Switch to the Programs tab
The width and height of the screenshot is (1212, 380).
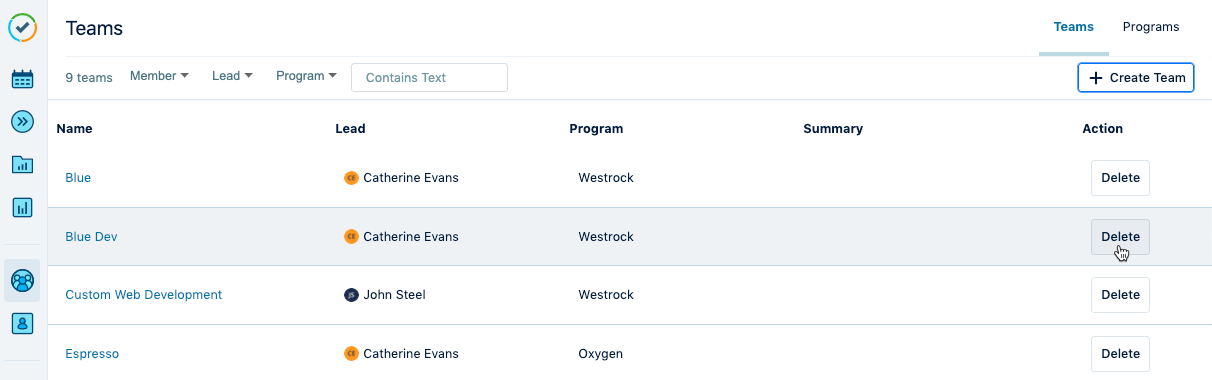coord(1151,27)
